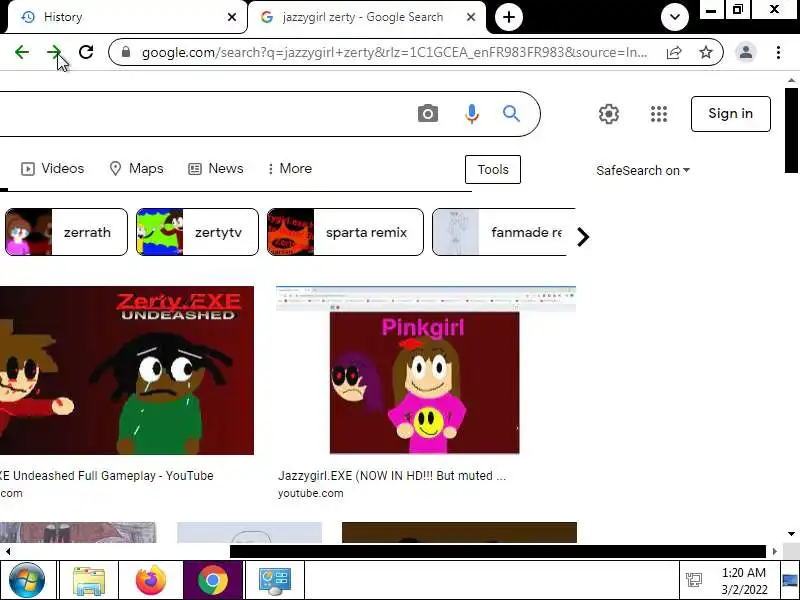Click horizontal scrollbar left arrow

(x=8, y=552)
